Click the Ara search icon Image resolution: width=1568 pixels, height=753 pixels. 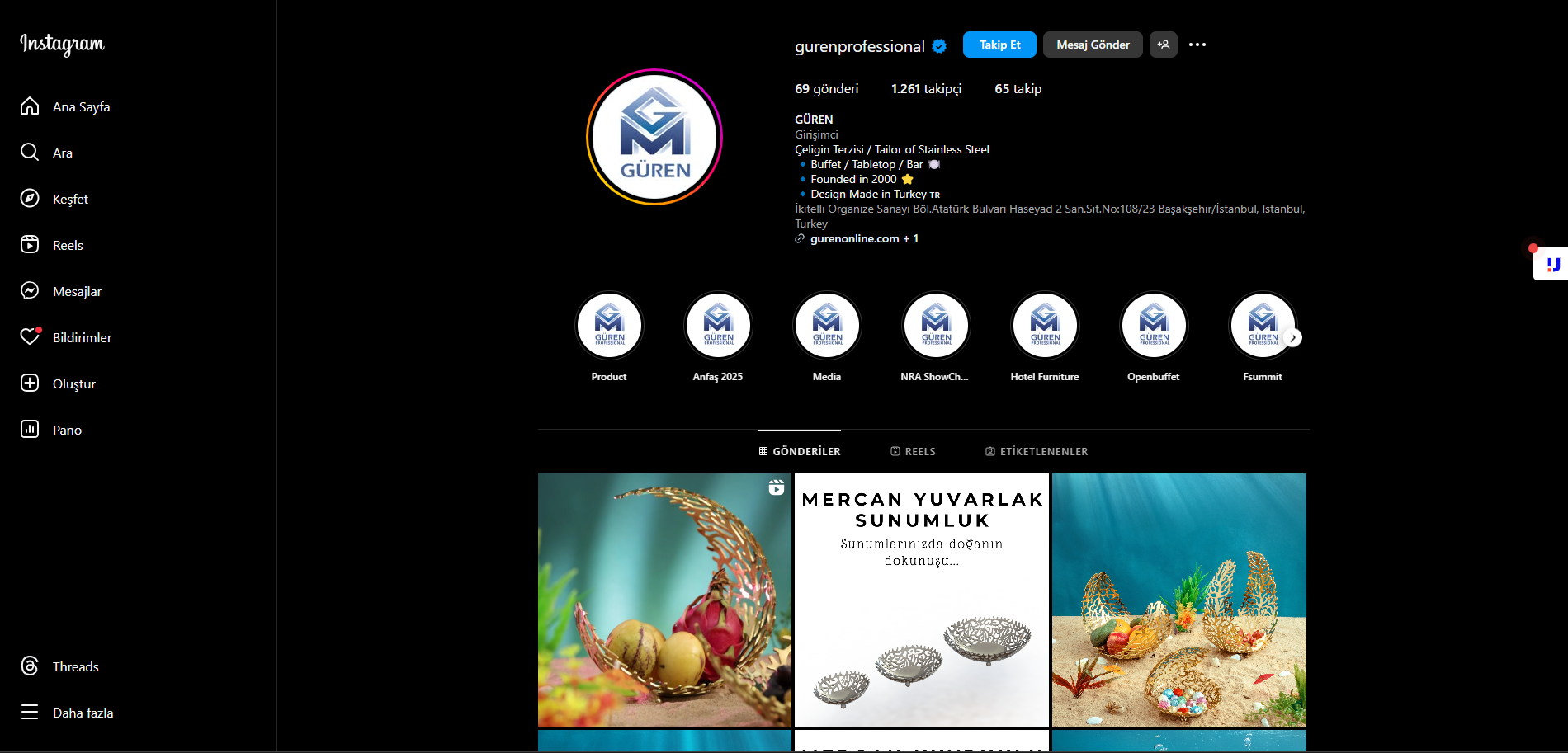coord(30,153)
